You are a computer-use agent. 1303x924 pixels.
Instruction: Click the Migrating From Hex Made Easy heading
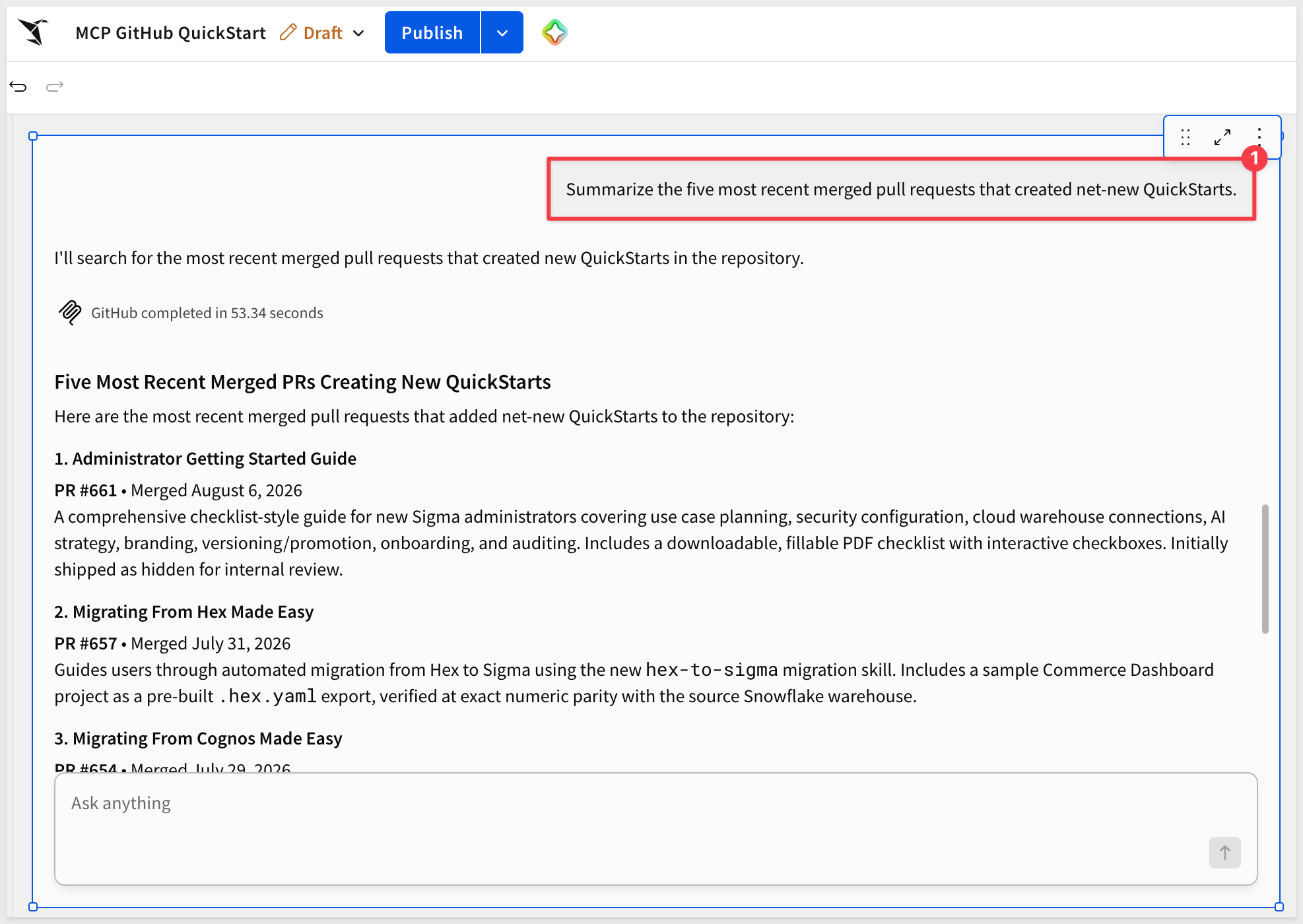[184, 612]
